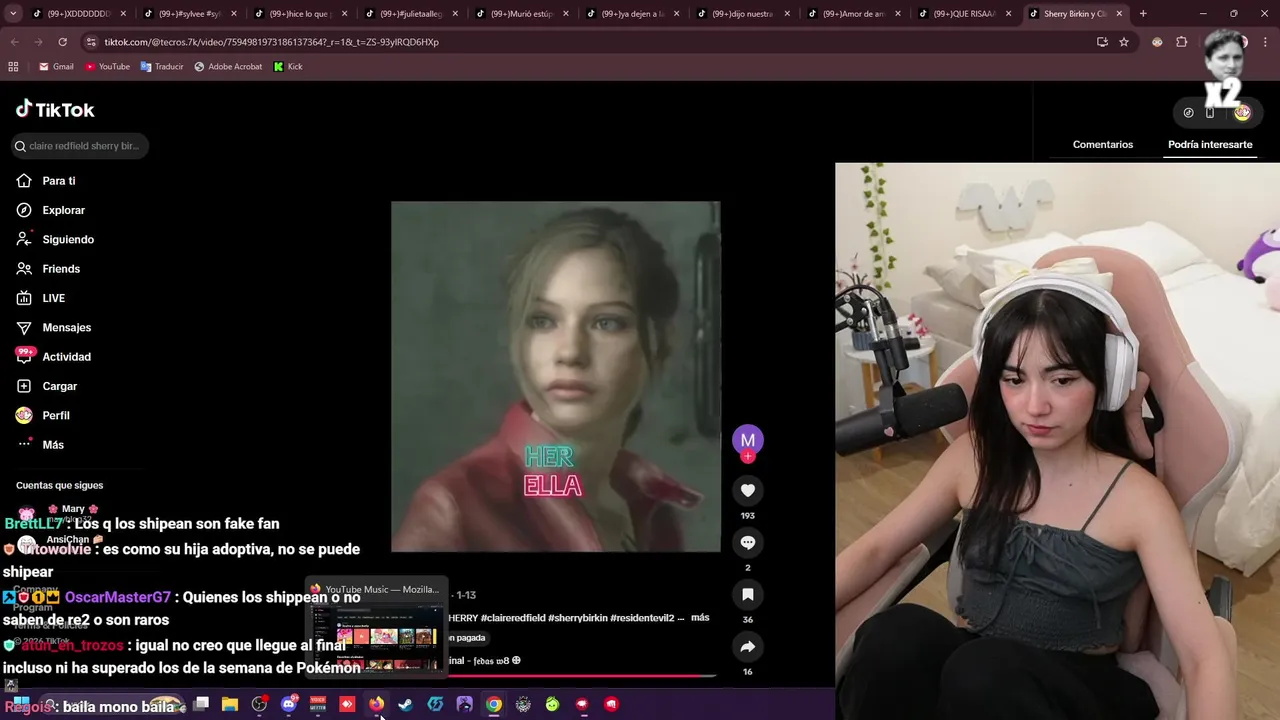Focus the TikTok search field
The image size is (1280, 720).
(x=80, y=146)
